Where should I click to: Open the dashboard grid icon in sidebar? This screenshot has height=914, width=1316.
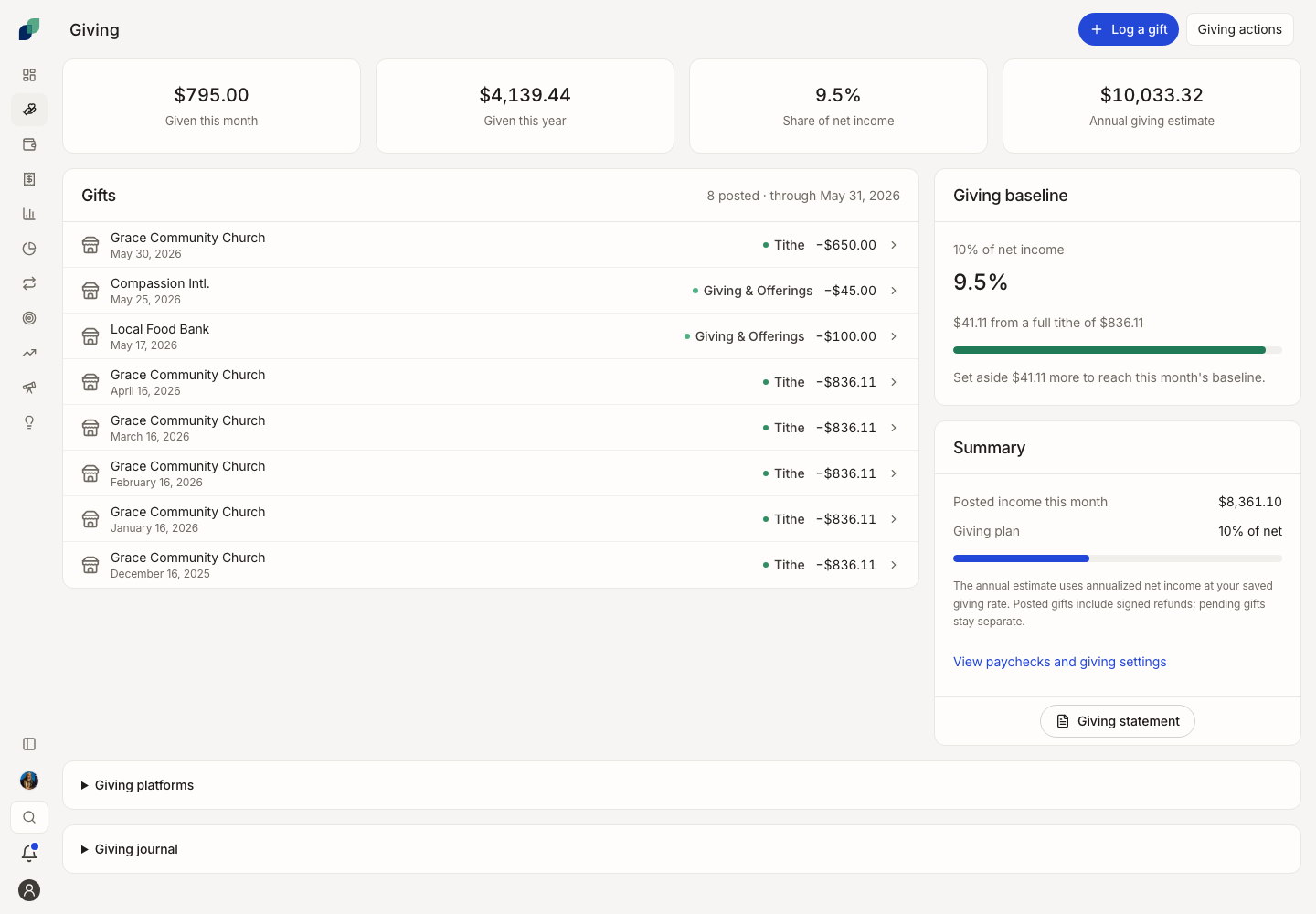tap(29, 75)
